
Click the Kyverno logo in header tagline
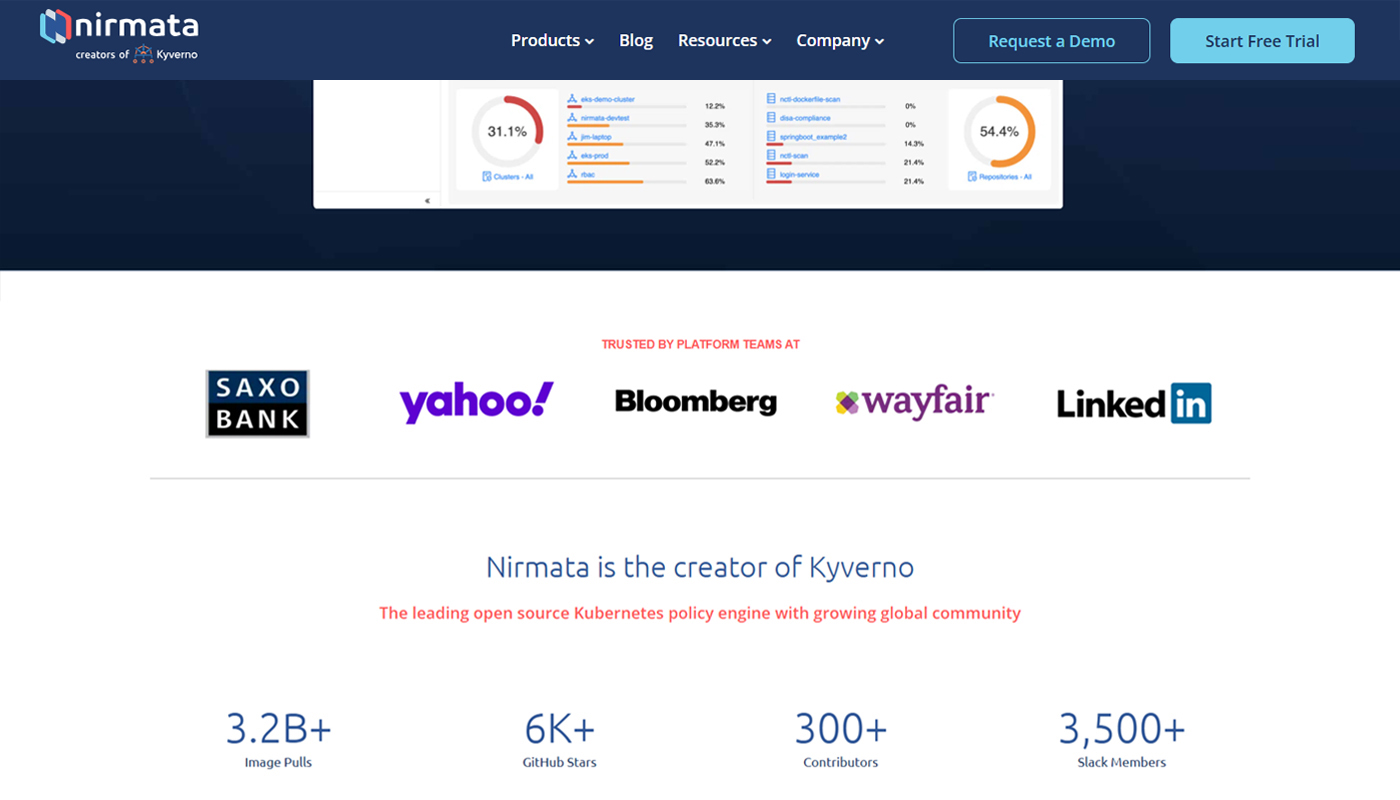[144, 54]
